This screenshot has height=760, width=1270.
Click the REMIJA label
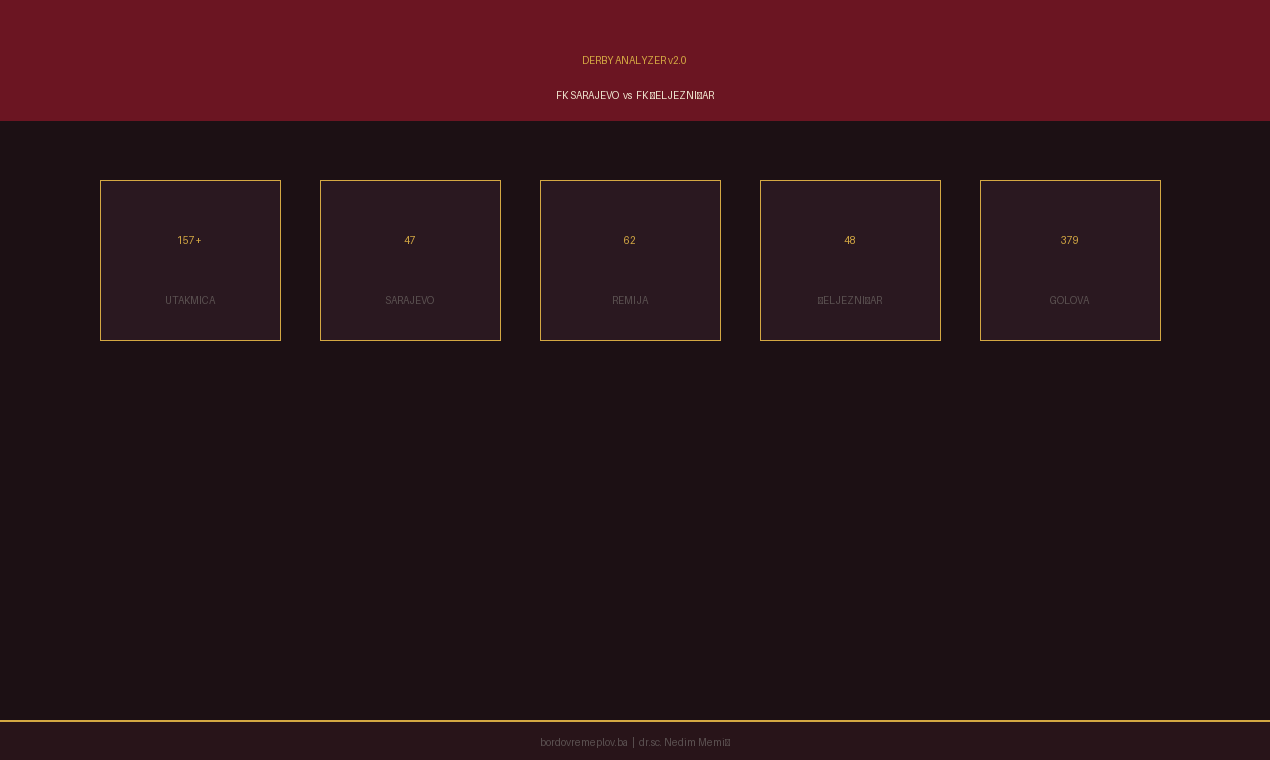[630, 301]
